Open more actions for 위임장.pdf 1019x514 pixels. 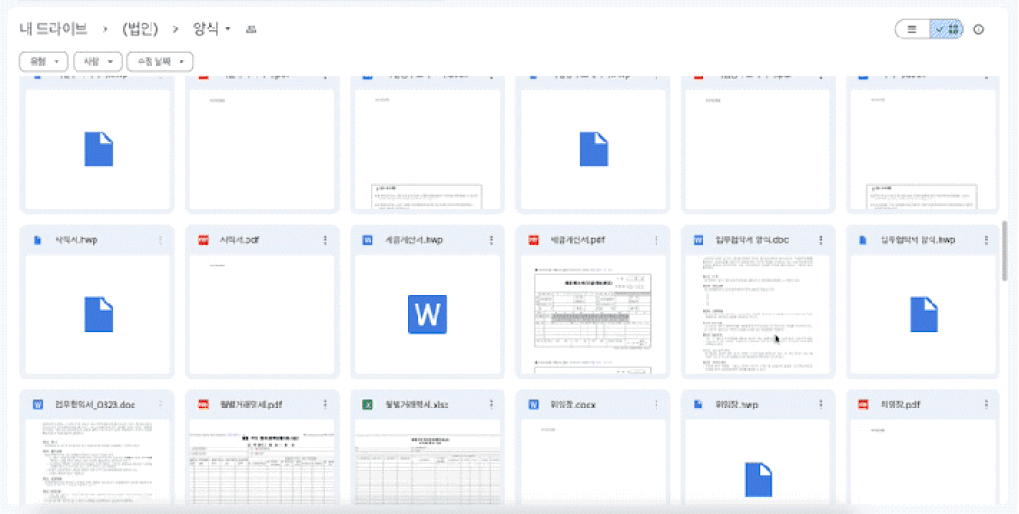tap(987, 404)
